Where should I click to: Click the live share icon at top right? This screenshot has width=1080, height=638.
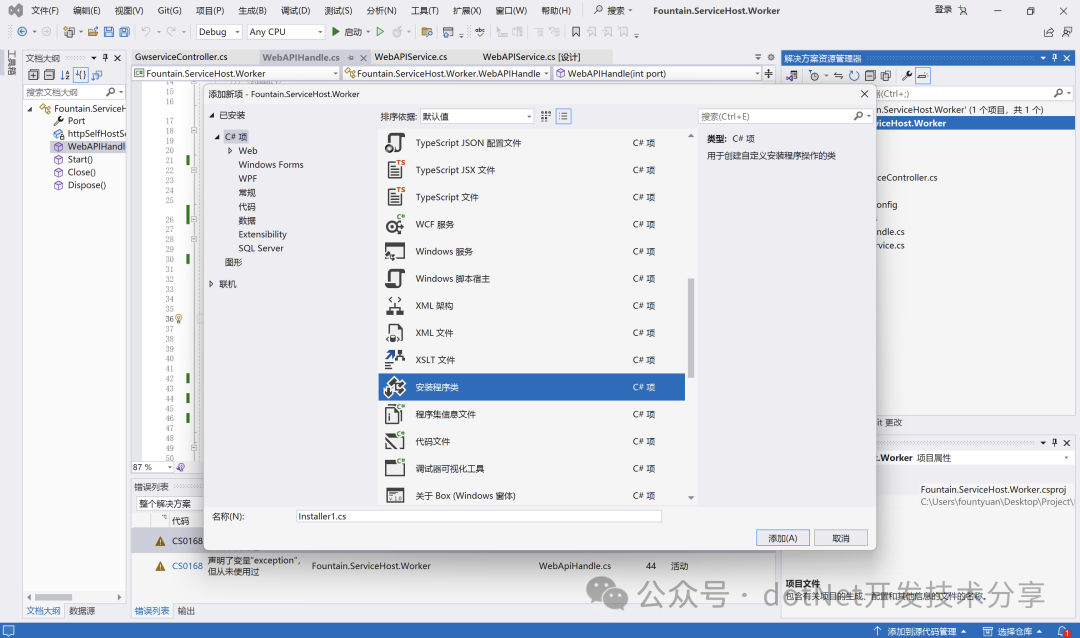pyautogui.click(x=1049, y=32)
